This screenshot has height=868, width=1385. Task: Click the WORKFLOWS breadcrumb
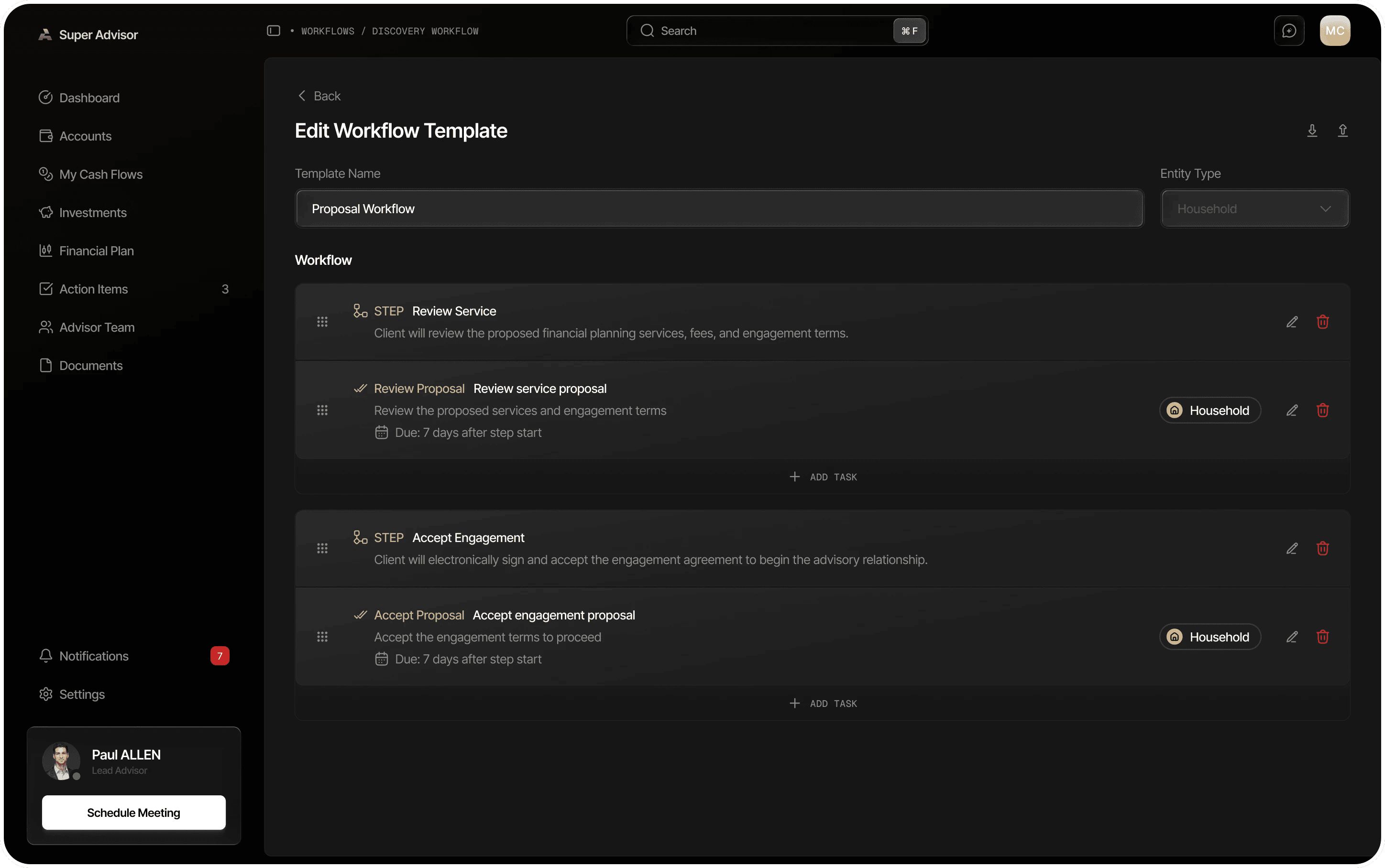[328, 31]
